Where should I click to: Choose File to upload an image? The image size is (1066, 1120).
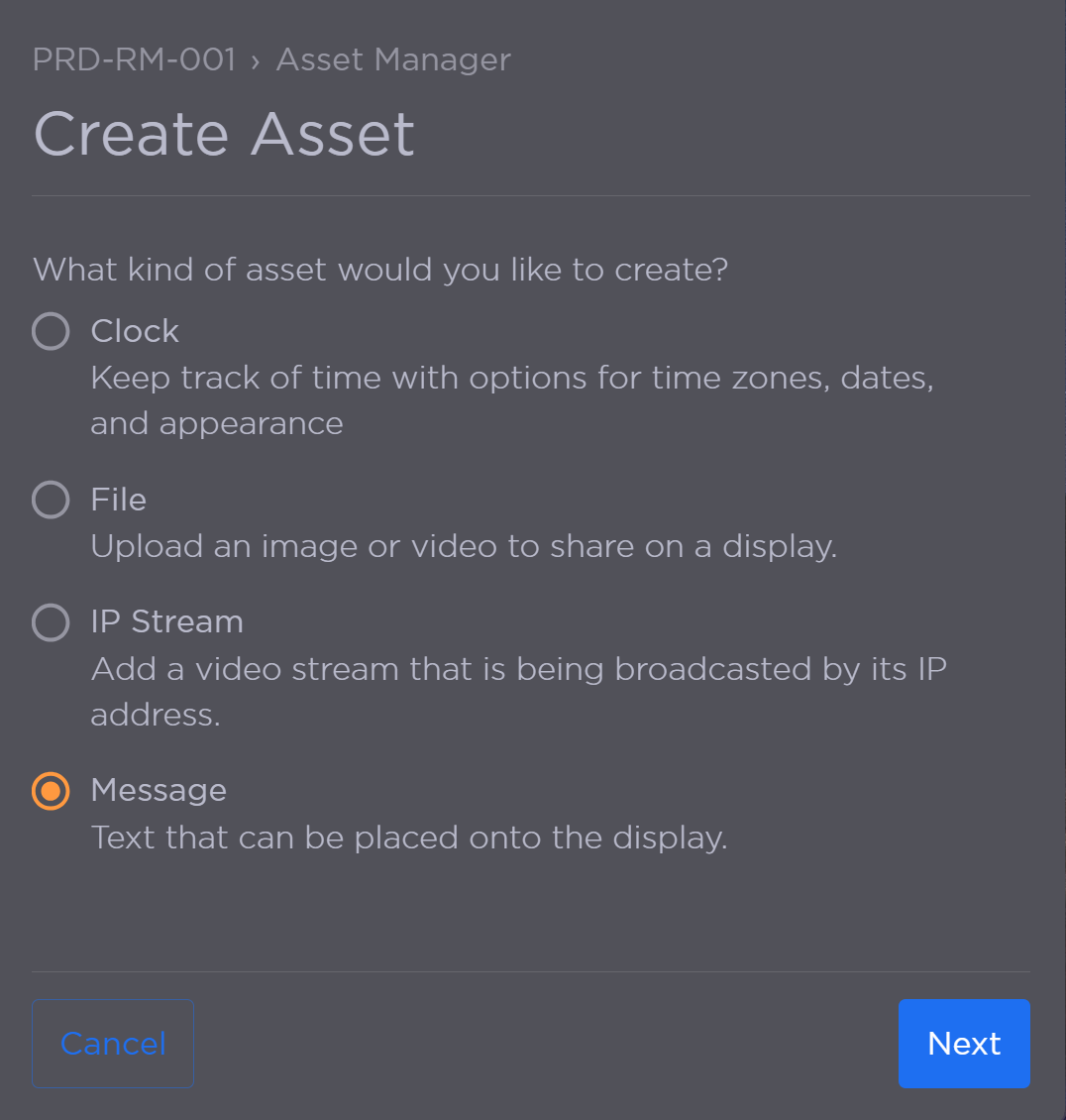pos(51,500)
